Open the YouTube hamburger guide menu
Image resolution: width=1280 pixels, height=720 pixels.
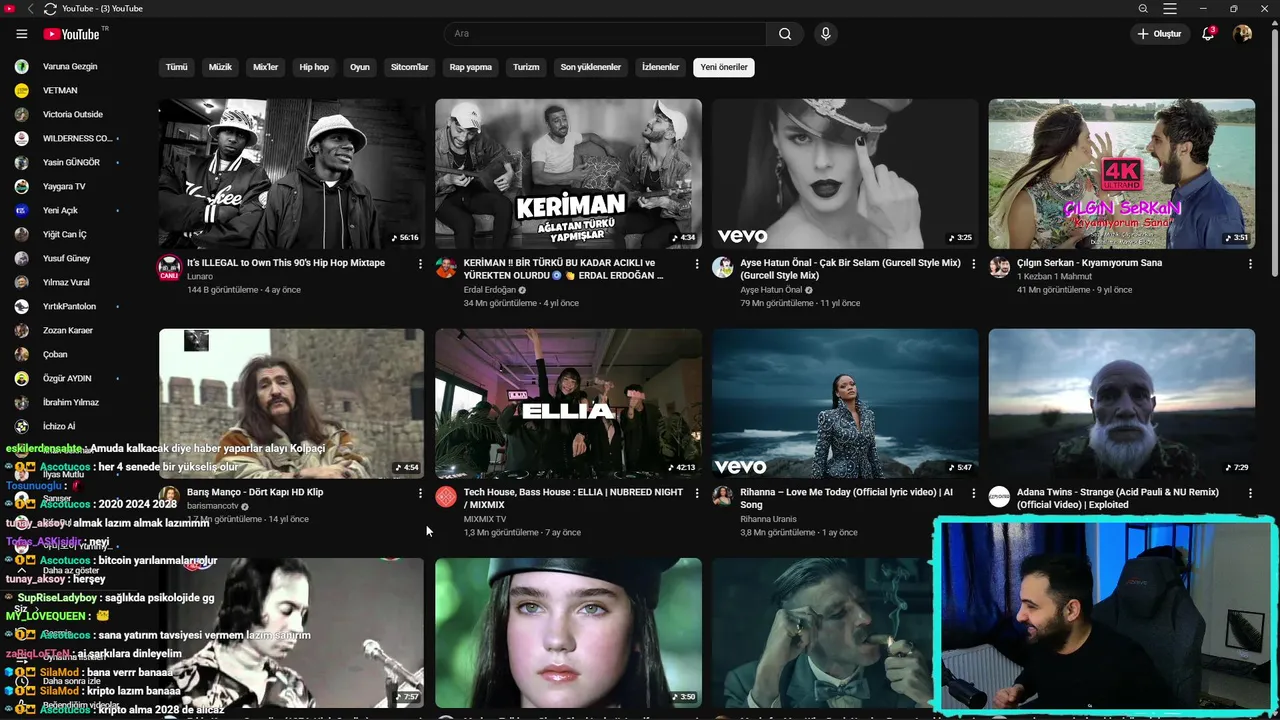coord(22,34)
